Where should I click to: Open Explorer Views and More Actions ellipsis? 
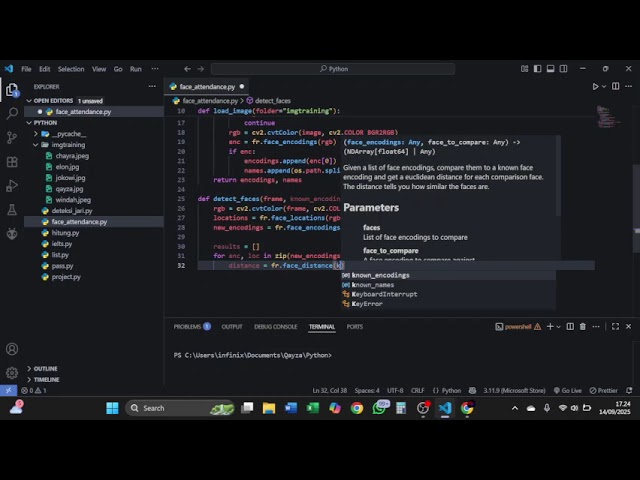[x=152, y=87]
